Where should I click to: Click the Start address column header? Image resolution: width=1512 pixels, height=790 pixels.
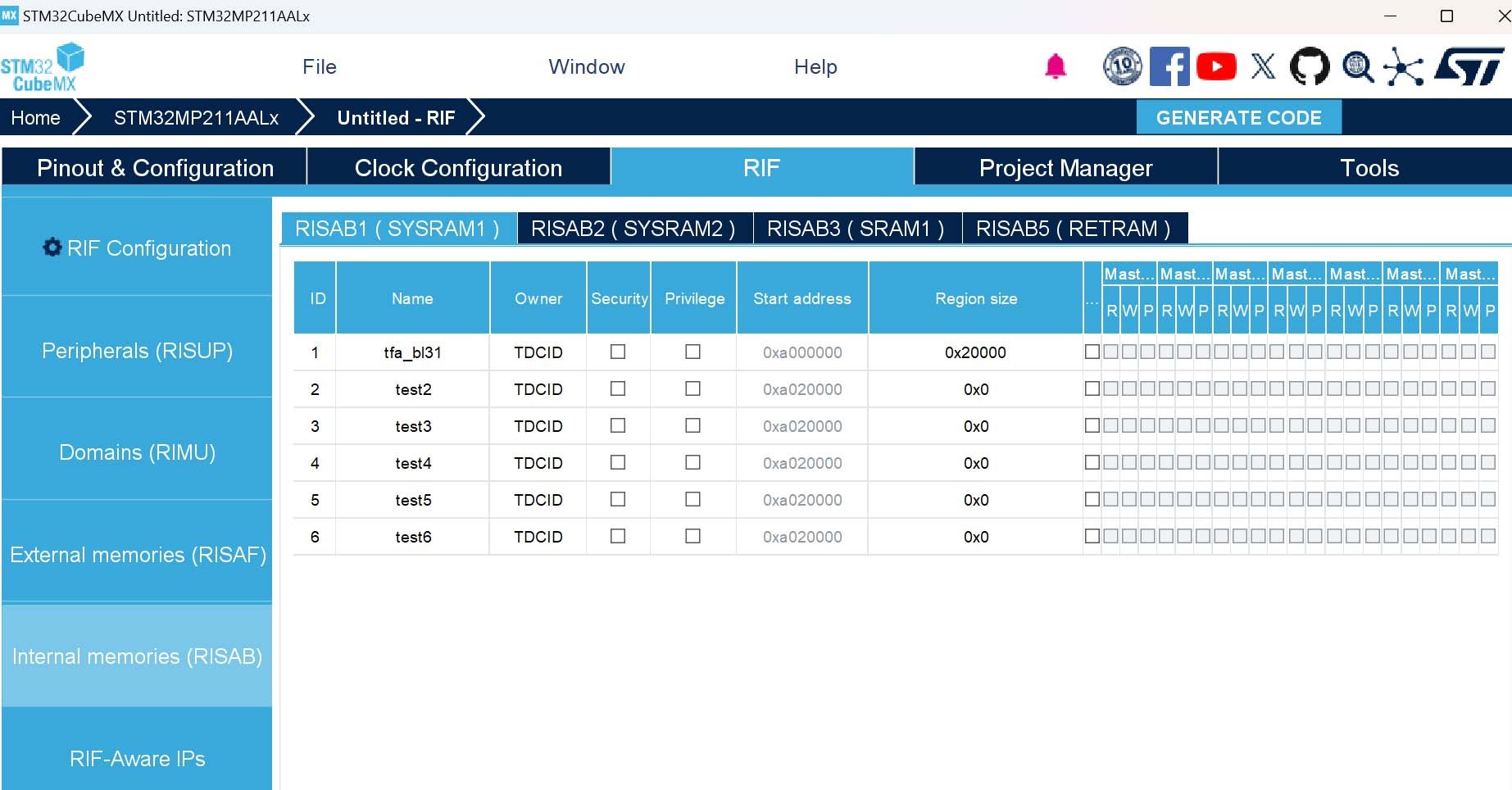coord(802,298)
